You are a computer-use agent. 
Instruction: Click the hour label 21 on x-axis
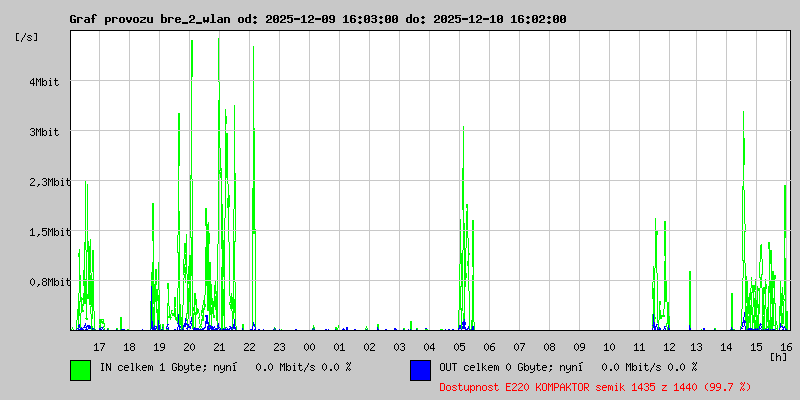219,347
